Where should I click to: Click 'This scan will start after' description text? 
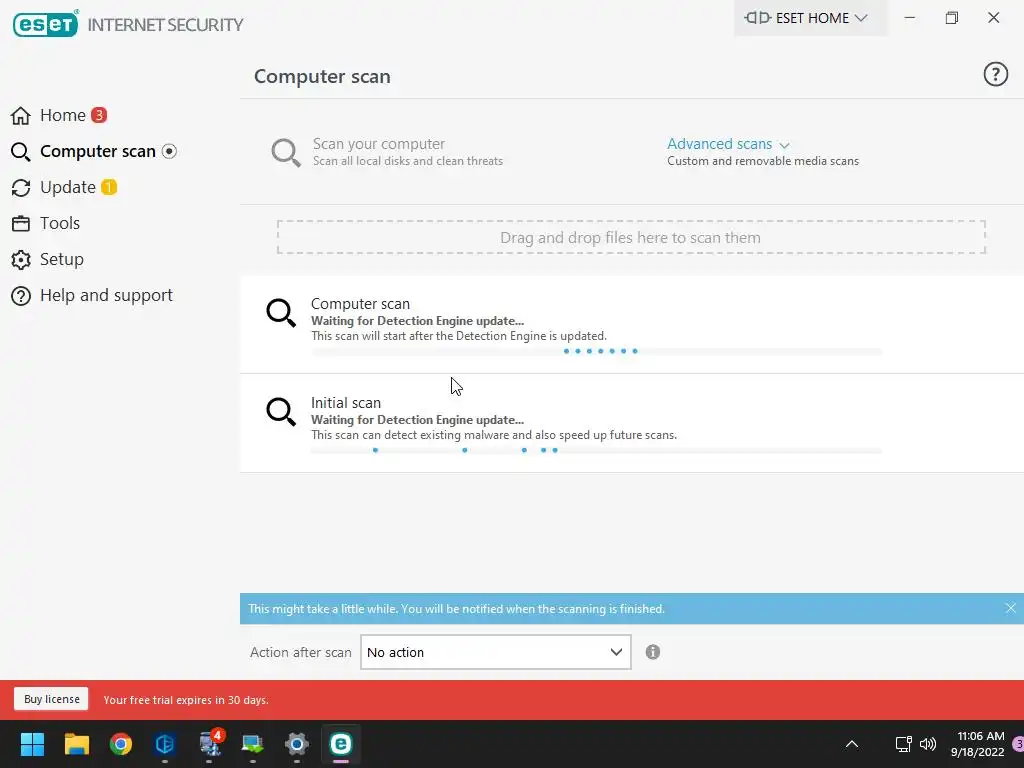click(459, 336)
